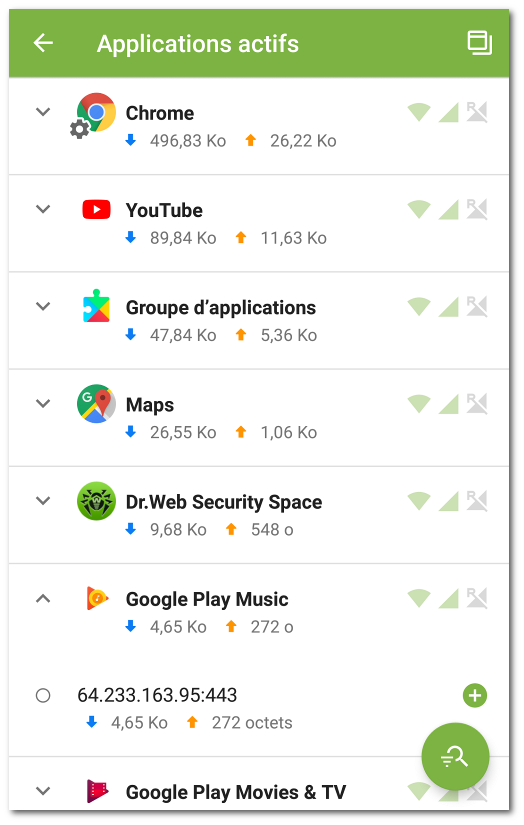This screenshot has height=825, width=524.
Task: Expand the Groupe d'applications chevron
Action: [43, 306]
